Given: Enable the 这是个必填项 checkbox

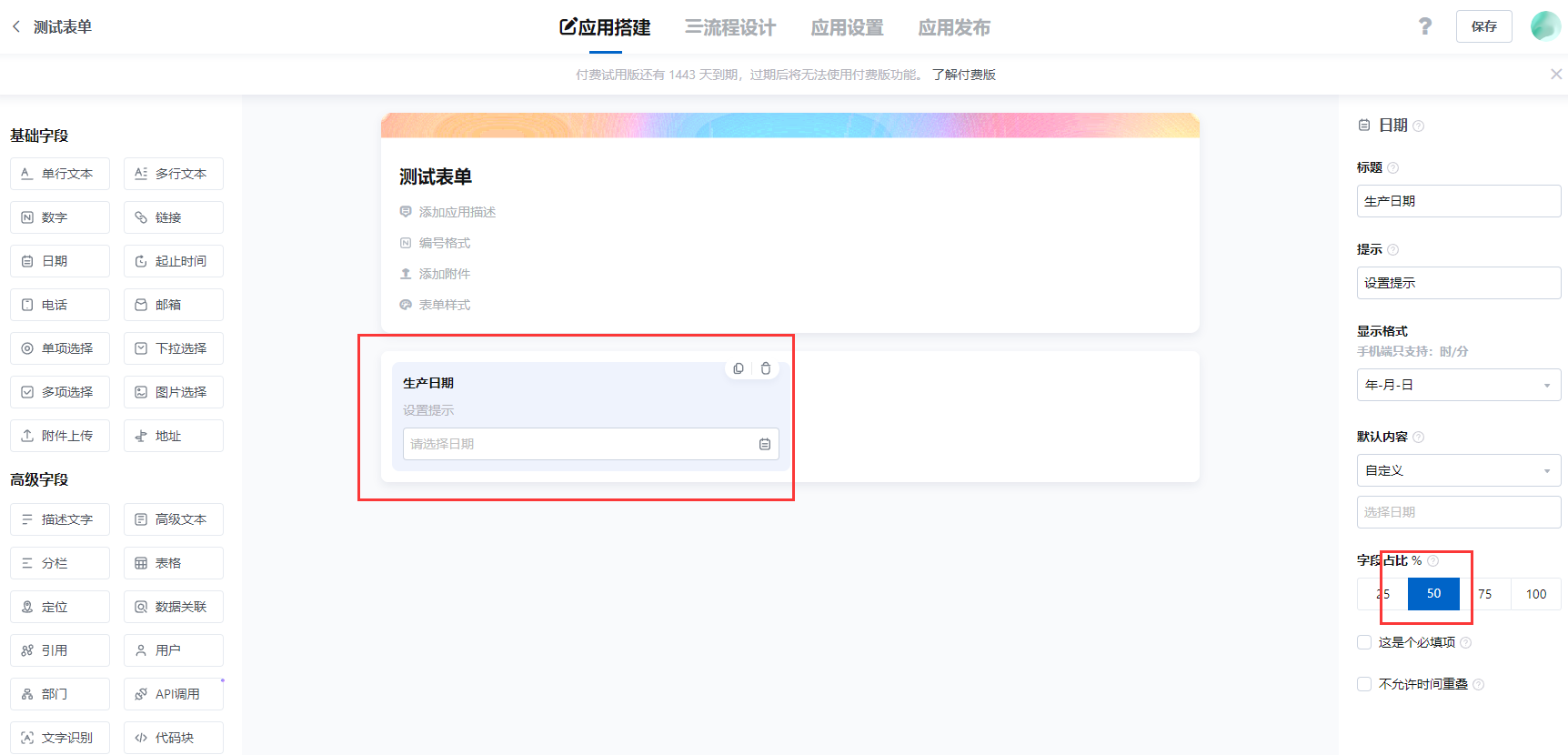Looking at the screenshot, I should [1364, 642].
